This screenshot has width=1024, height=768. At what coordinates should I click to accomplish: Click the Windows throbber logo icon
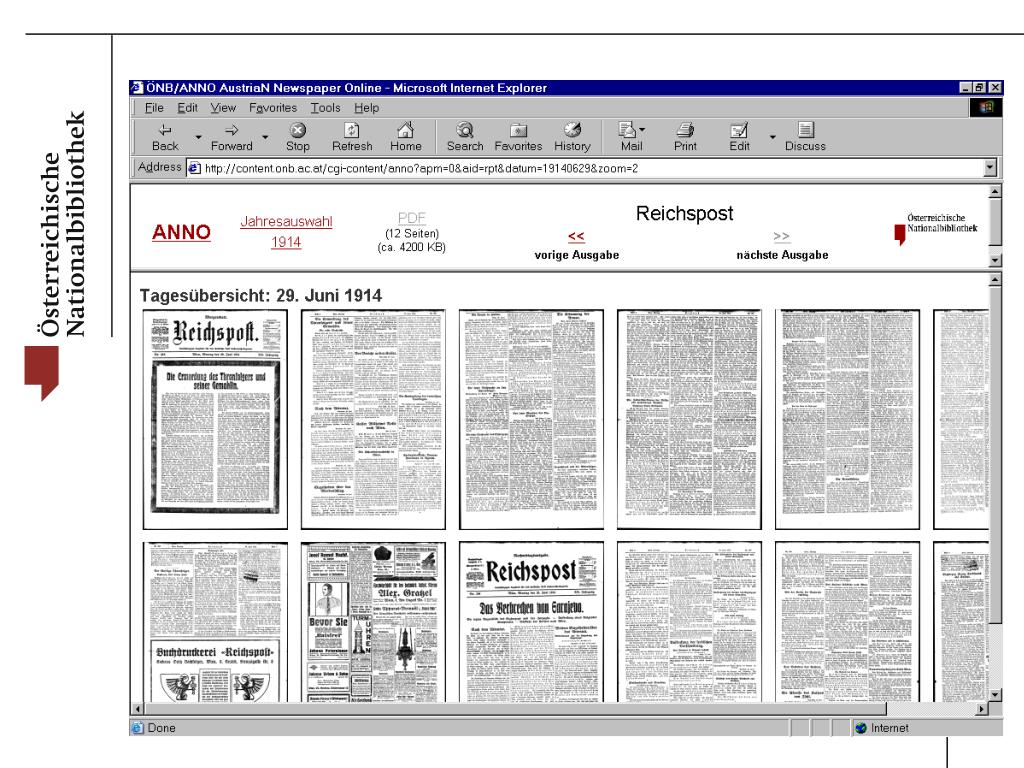[x=986, y=107]
